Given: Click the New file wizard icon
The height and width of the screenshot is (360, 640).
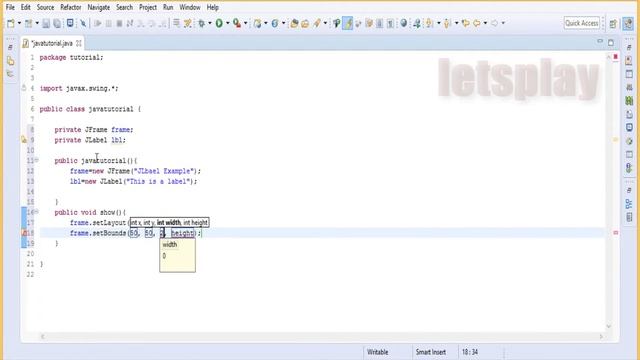Looking at the screenshot, I should [11, 23].
